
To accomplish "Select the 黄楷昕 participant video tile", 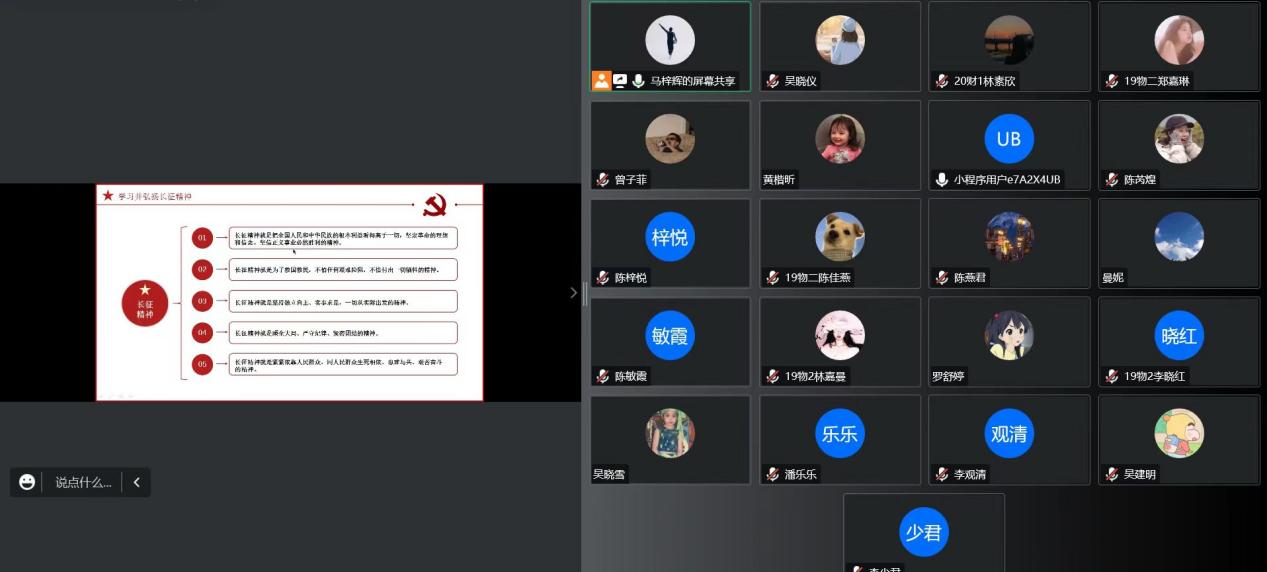I will (x=840, y=145).
